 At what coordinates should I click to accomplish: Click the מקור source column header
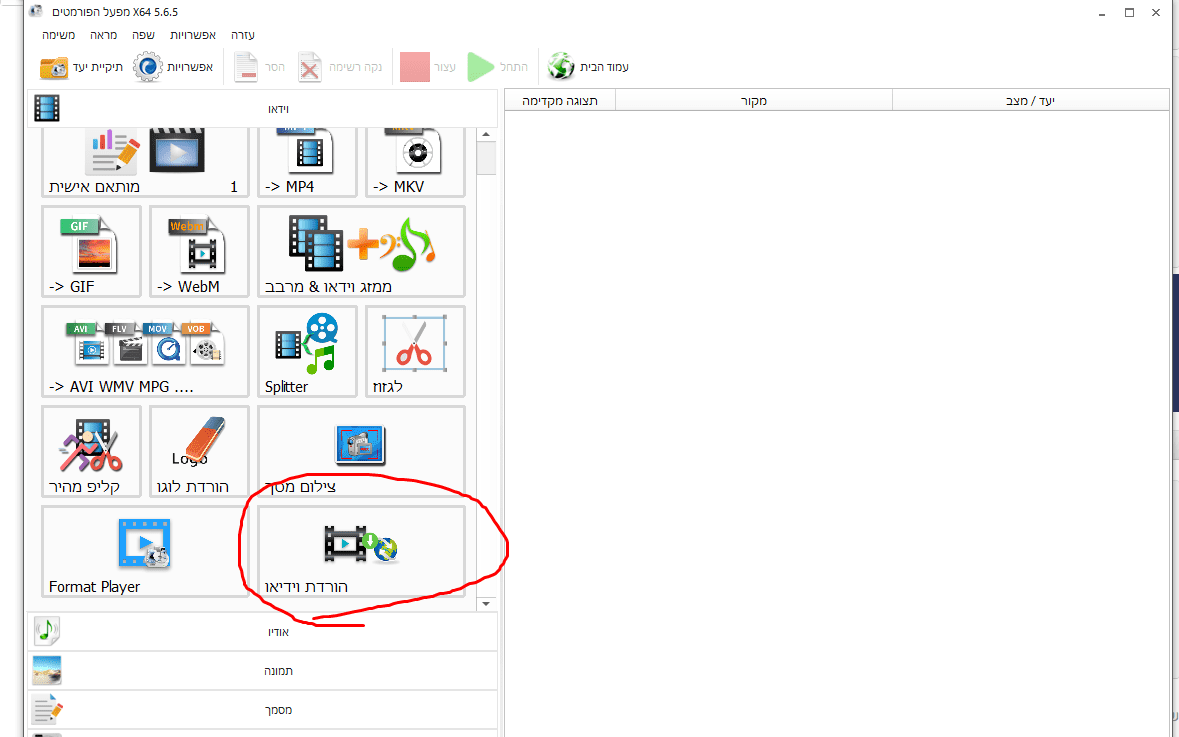[753, 100]
